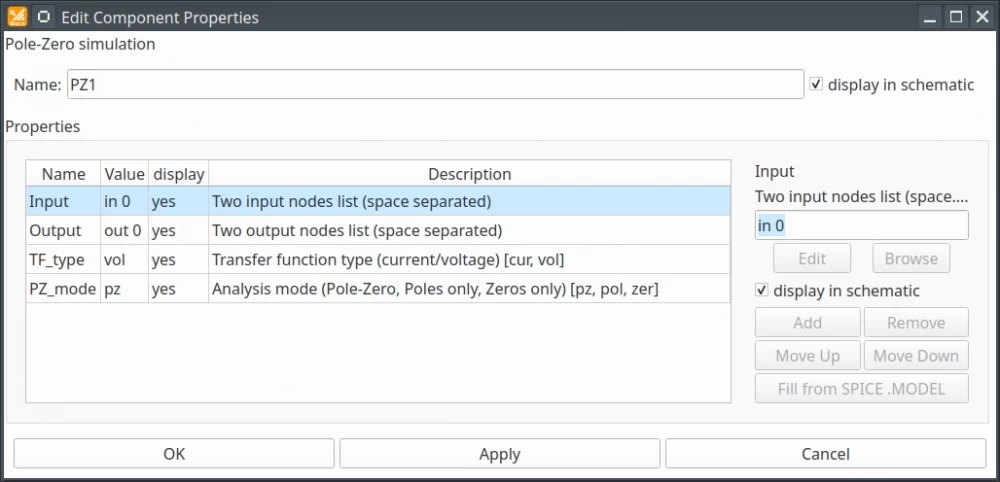
Task: Toggle display in schematic checkbox beside Name
Action: (x=816, y=84)
